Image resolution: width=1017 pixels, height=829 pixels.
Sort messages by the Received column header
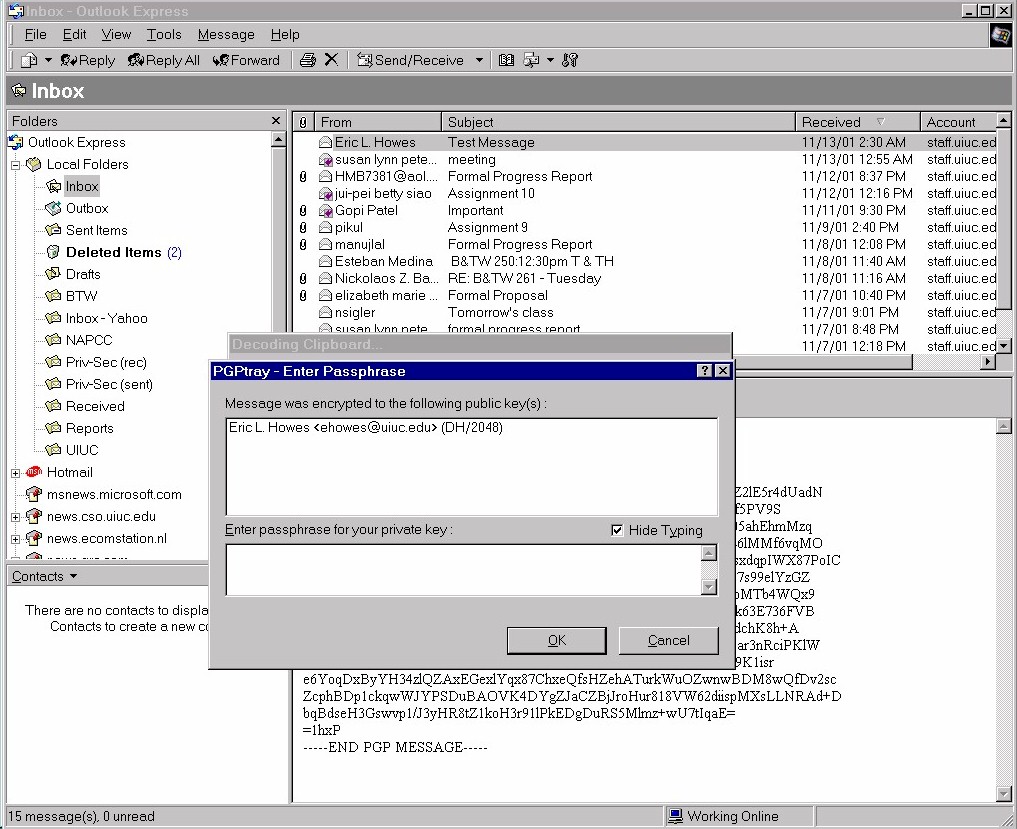858,122
